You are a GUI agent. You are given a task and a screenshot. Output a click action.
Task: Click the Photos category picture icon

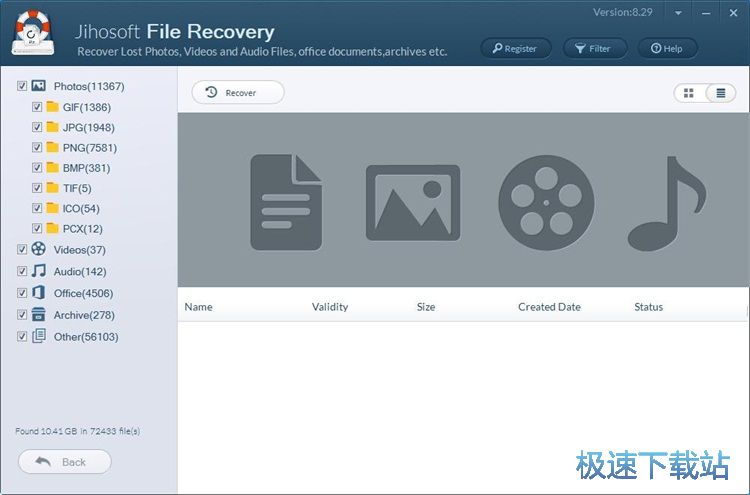coord(39,86)
